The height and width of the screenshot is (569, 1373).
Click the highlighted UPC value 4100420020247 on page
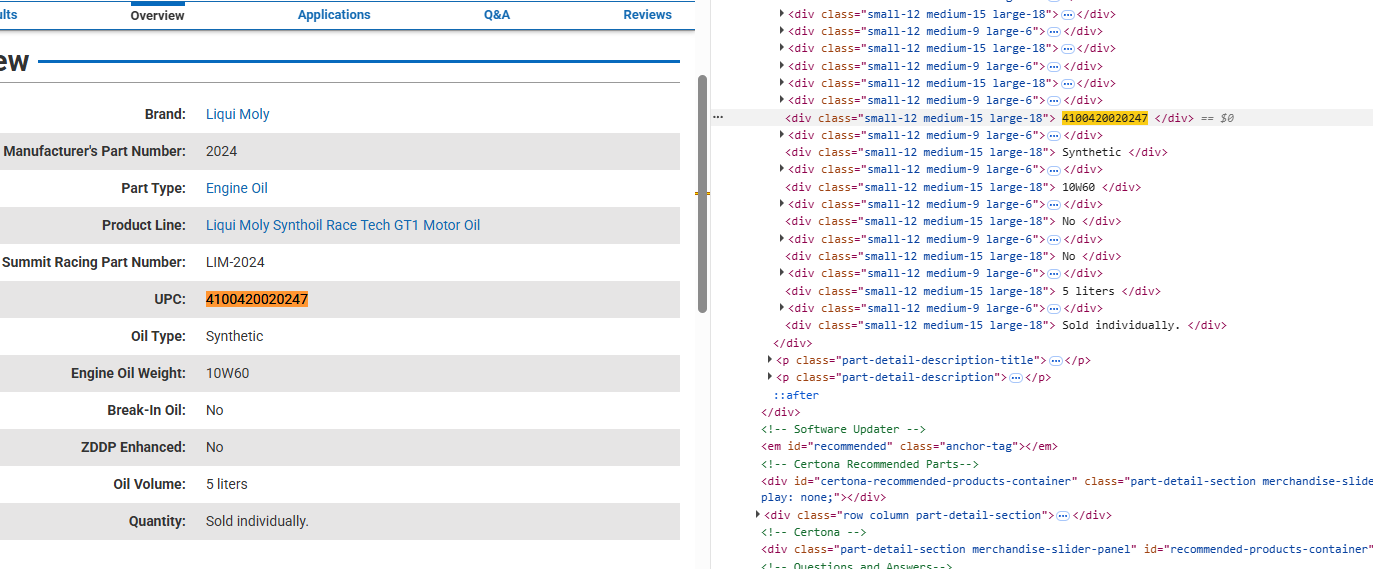tap(257, 299)
